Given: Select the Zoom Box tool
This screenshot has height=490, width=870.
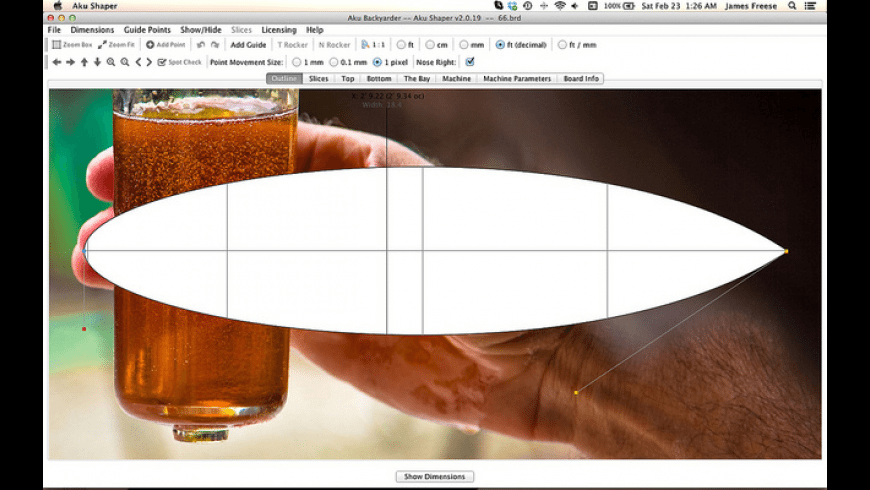Looking at the screenshot, I should click(72, 45).
